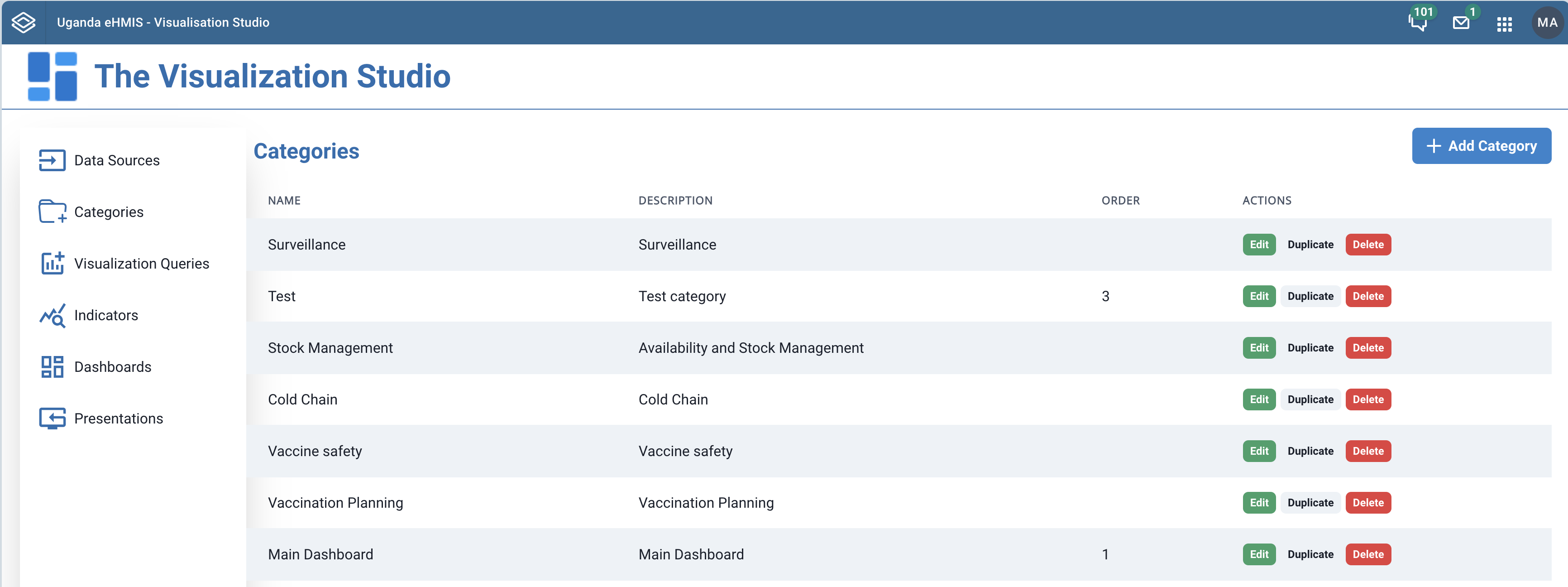
Task: Duplicate the Main Dashboard category
Action: [1310, 555]
